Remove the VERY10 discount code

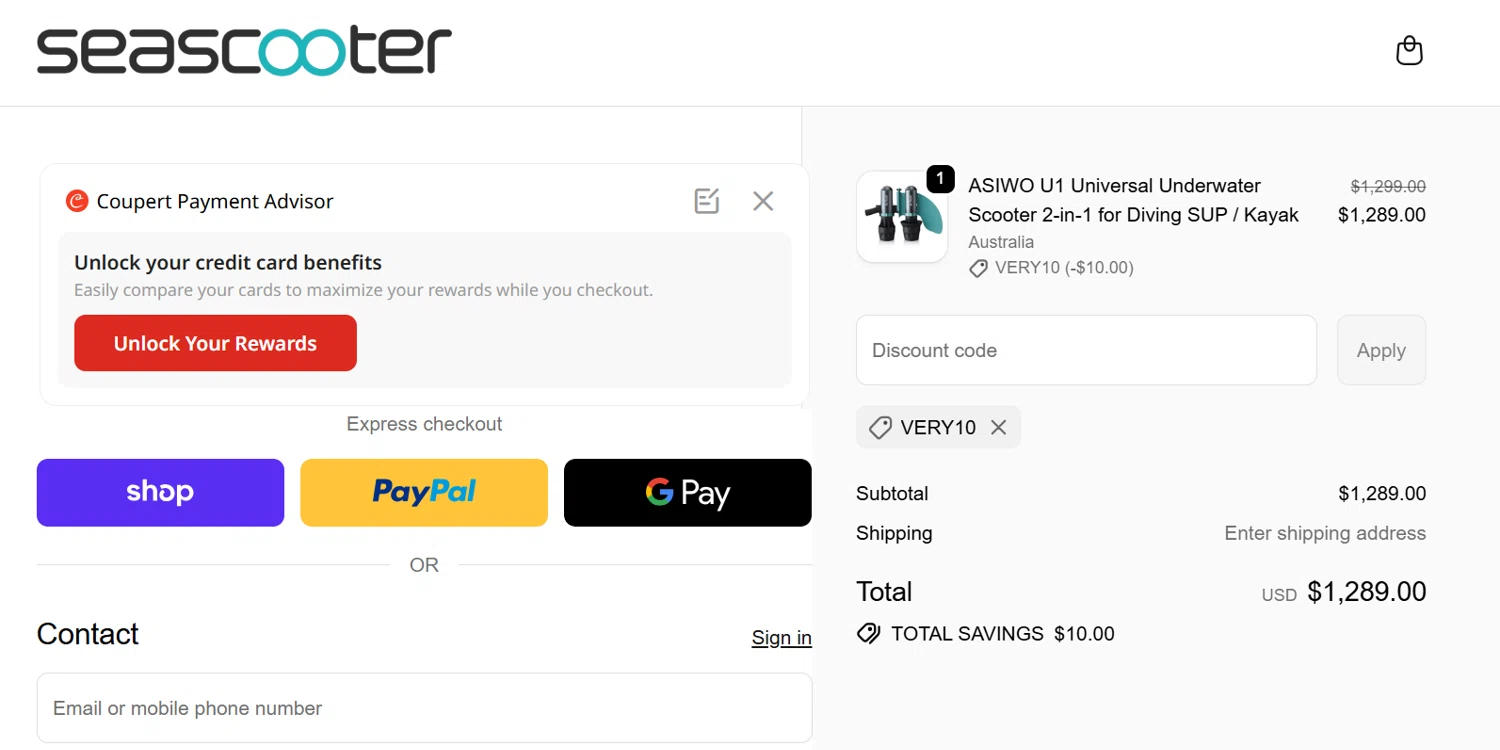(998, 427)
